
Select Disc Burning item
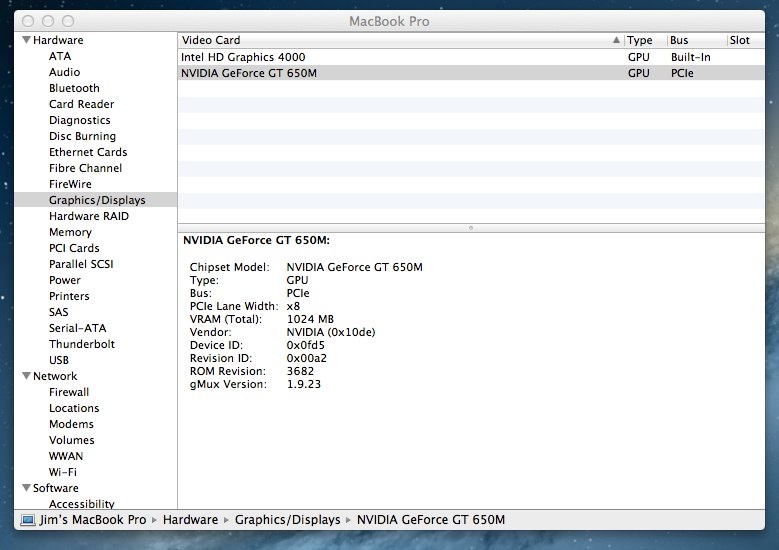tap(82, 136)
